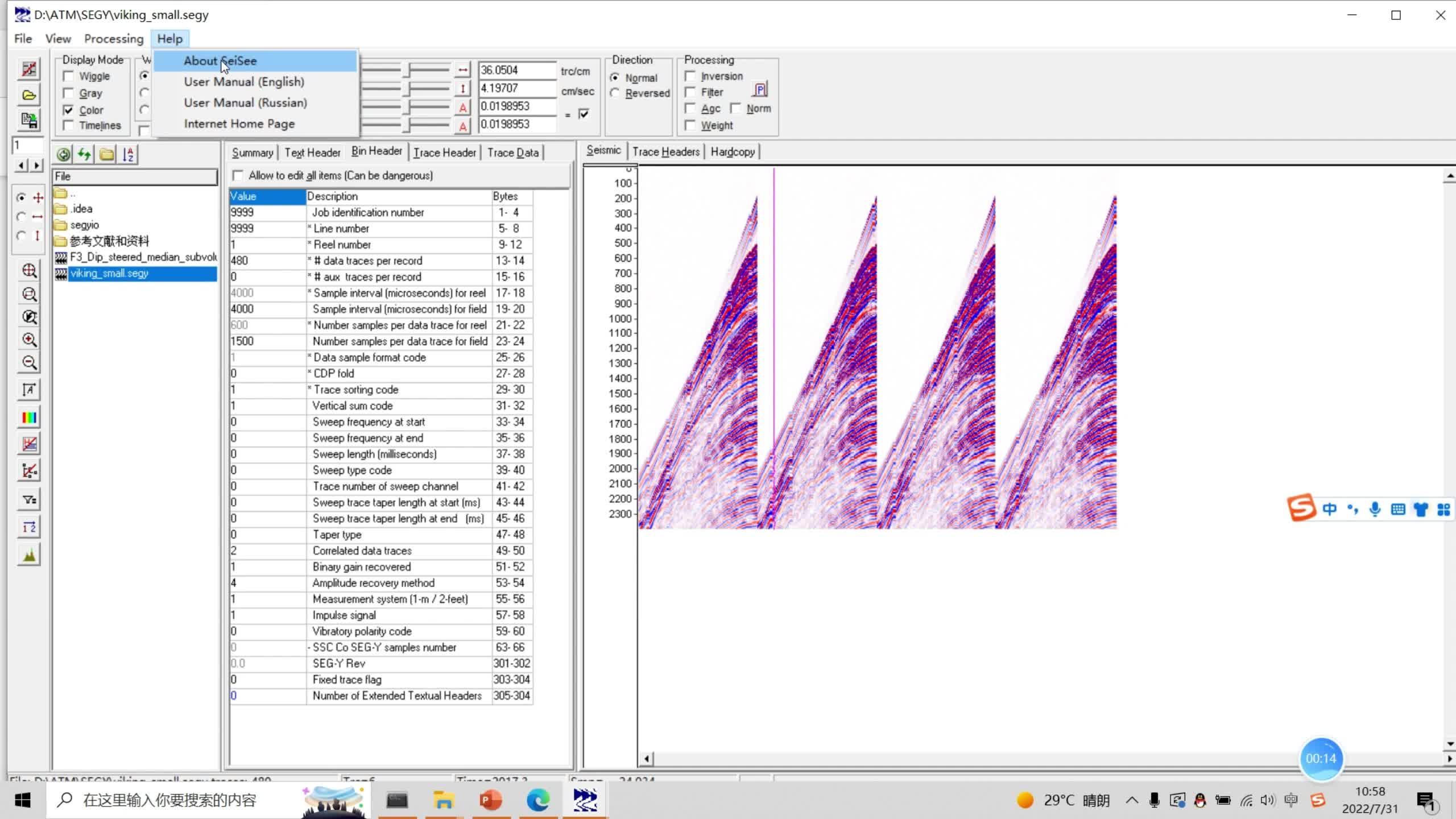Click the histogram spectrum icon
Viewport: 1456px width, 819px height.
pos(28,555)
